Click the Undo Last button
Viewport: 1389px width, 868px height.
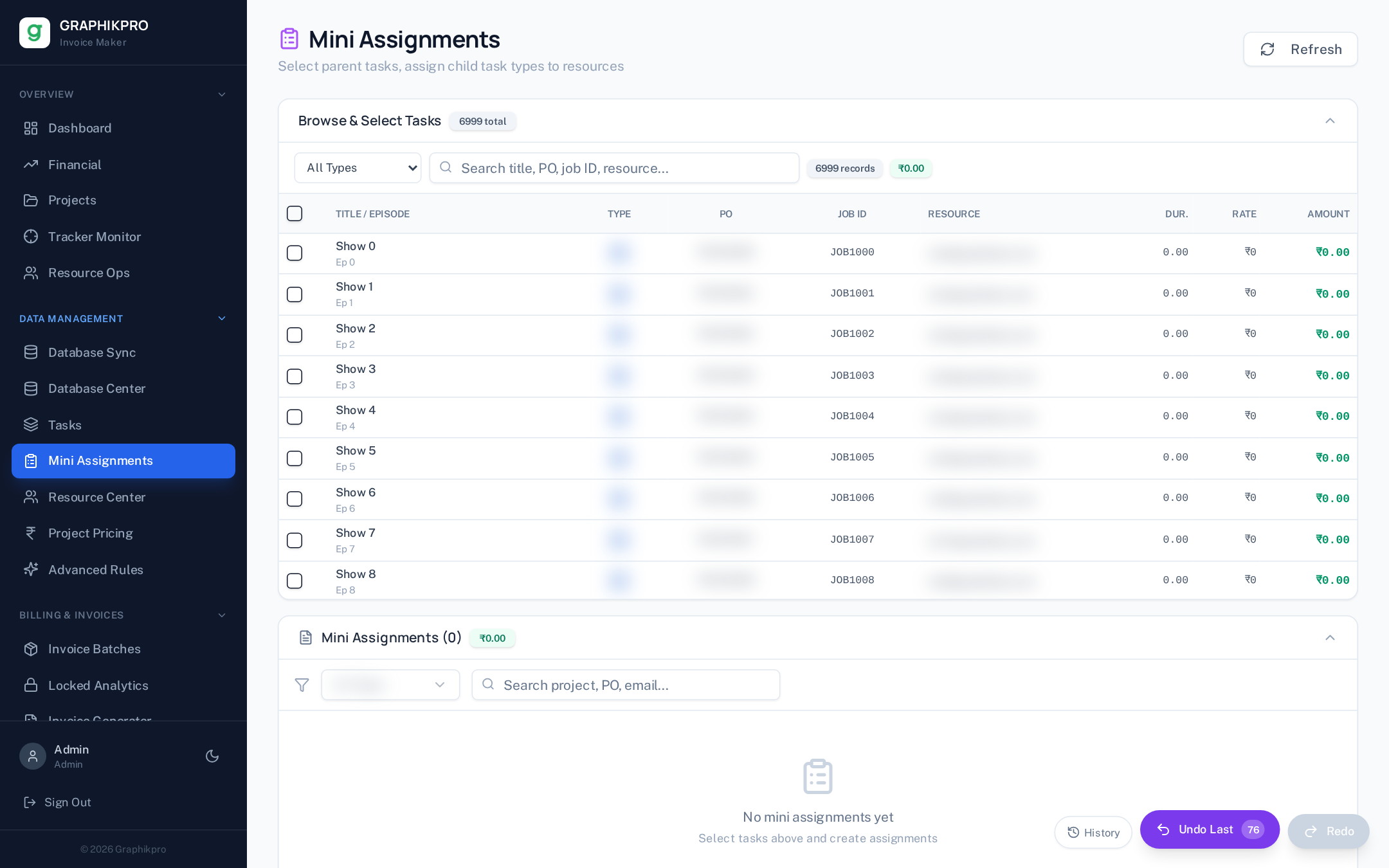[1210, 829]
